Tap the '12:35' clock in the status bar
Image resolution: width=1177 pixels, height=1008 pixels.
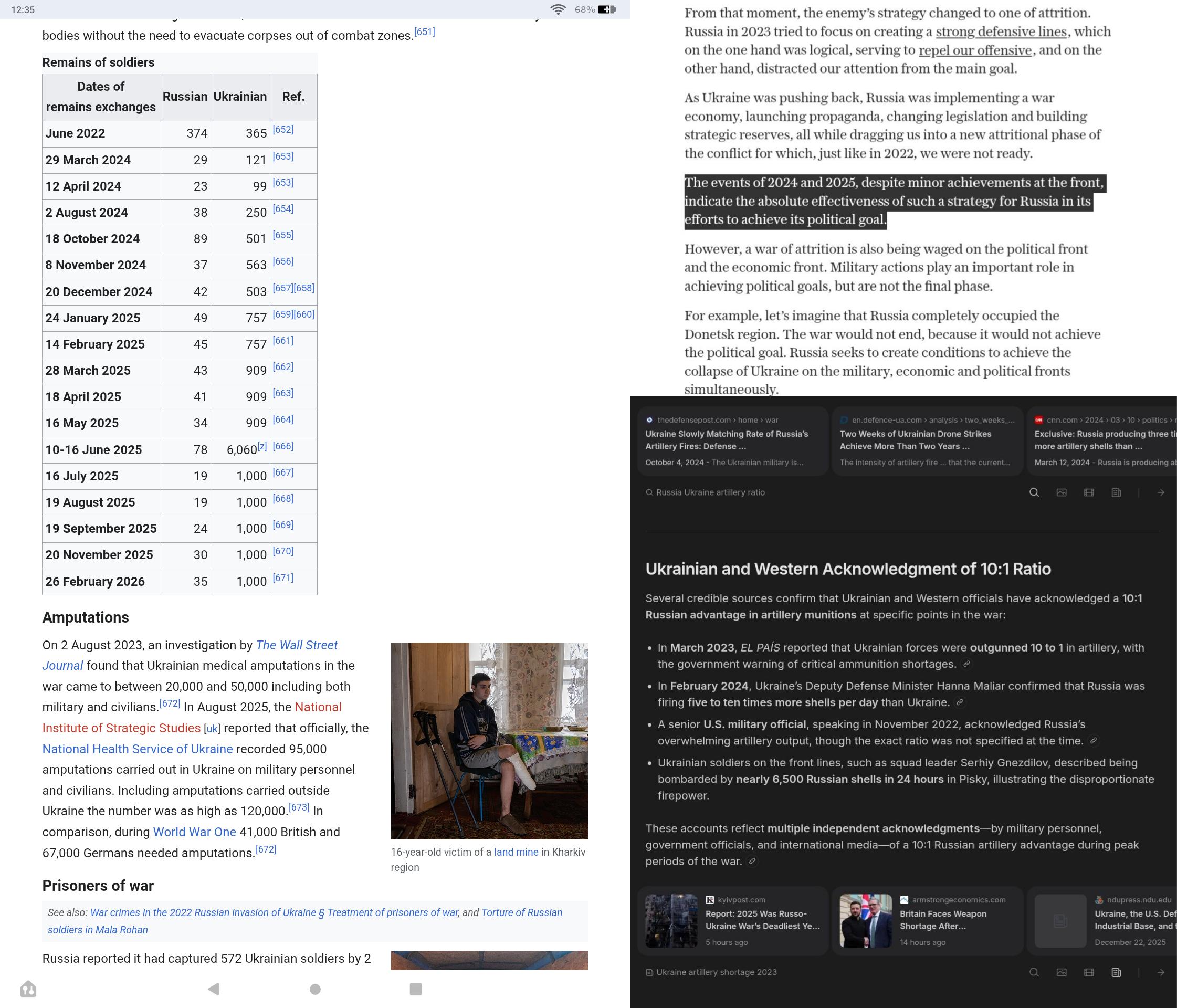(23, 9)
